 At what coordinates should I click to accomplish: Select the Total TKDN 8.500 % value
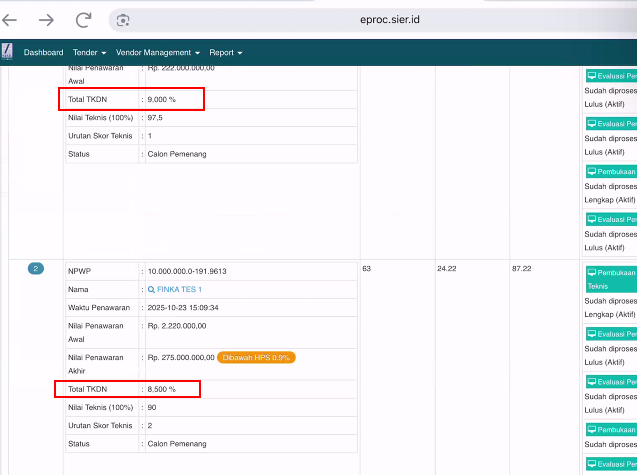(x=163, y=389)
